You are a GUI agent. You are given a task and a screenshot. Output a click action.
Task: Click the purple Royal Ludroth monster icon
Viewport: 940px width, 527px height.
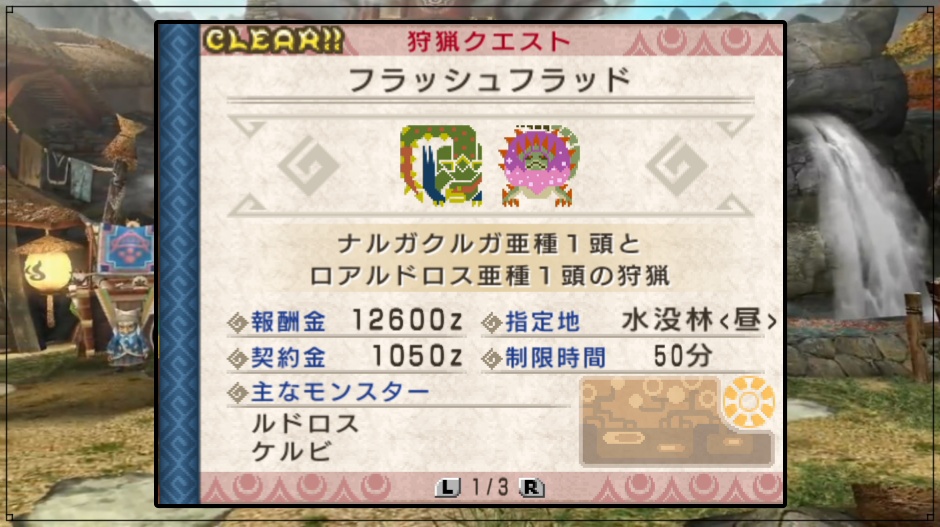pos(540,166)
